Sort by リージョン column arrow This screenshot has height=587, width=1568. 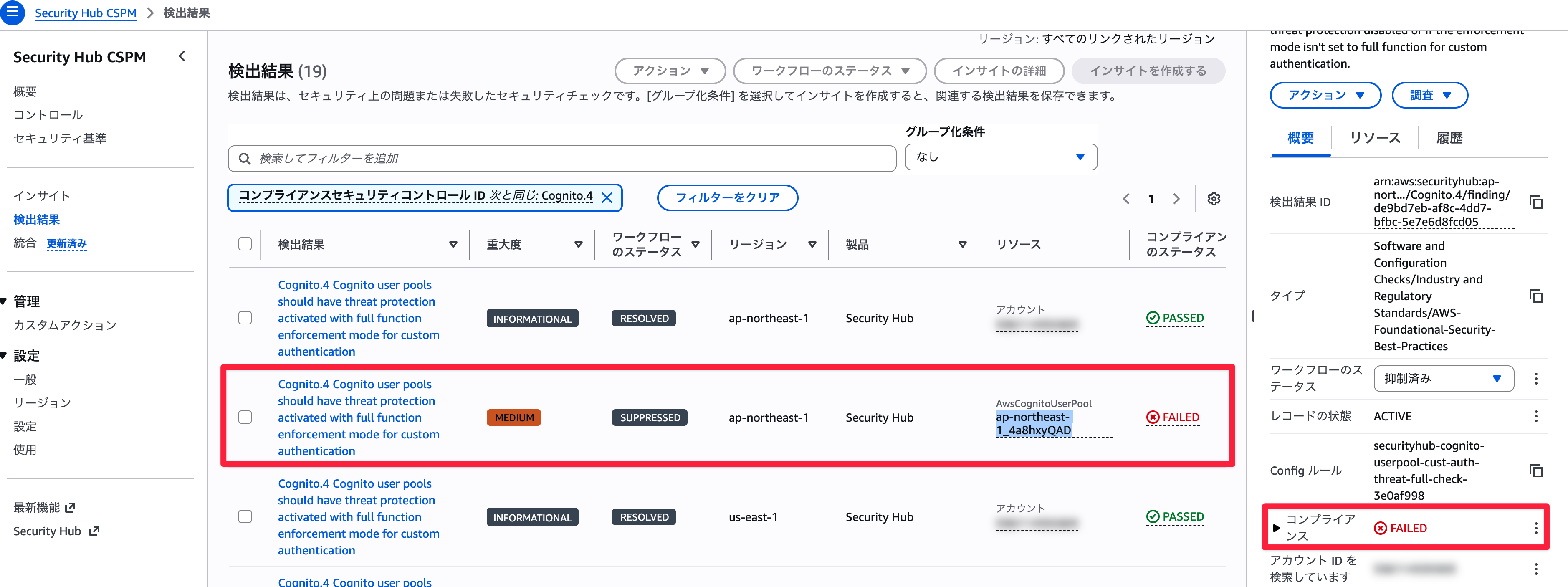pyautogui.click(x=812, y=244)
